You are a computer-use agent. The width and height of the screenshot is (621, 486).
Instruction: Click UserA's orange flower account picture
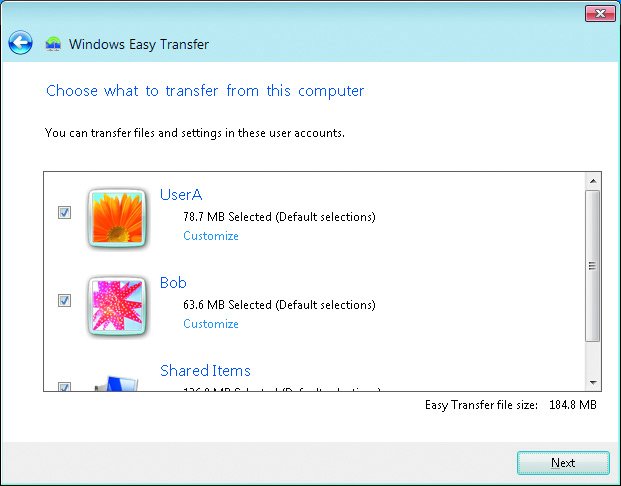coord(117,218)
